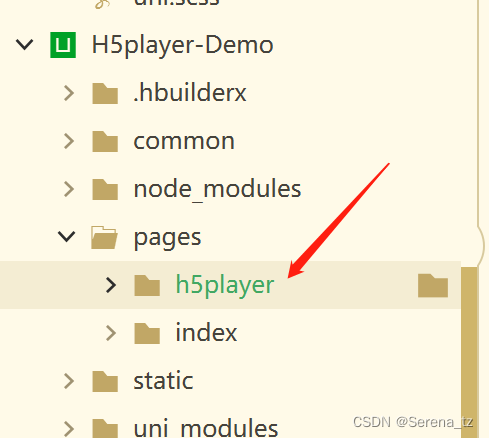Select the H5player-Demo project name
Screen dimensions: 489x438
tap(182, 45)
